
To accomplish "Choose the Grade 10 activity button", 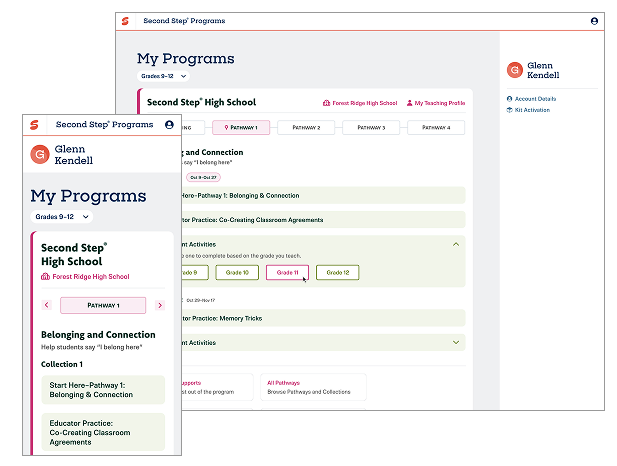I will tap(237, 272).
